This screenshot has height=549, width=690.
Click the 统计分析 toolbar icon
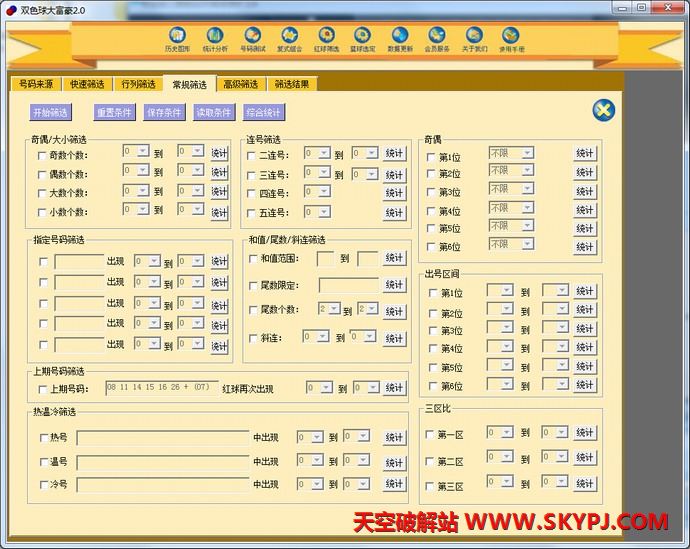pos(214,39)
